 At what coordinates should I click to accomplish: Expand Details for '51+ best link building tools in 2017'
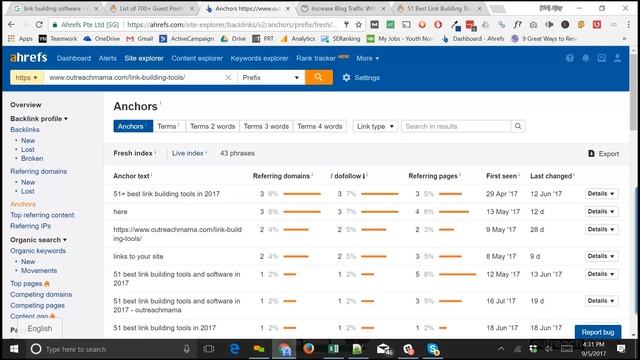point(601,193)
